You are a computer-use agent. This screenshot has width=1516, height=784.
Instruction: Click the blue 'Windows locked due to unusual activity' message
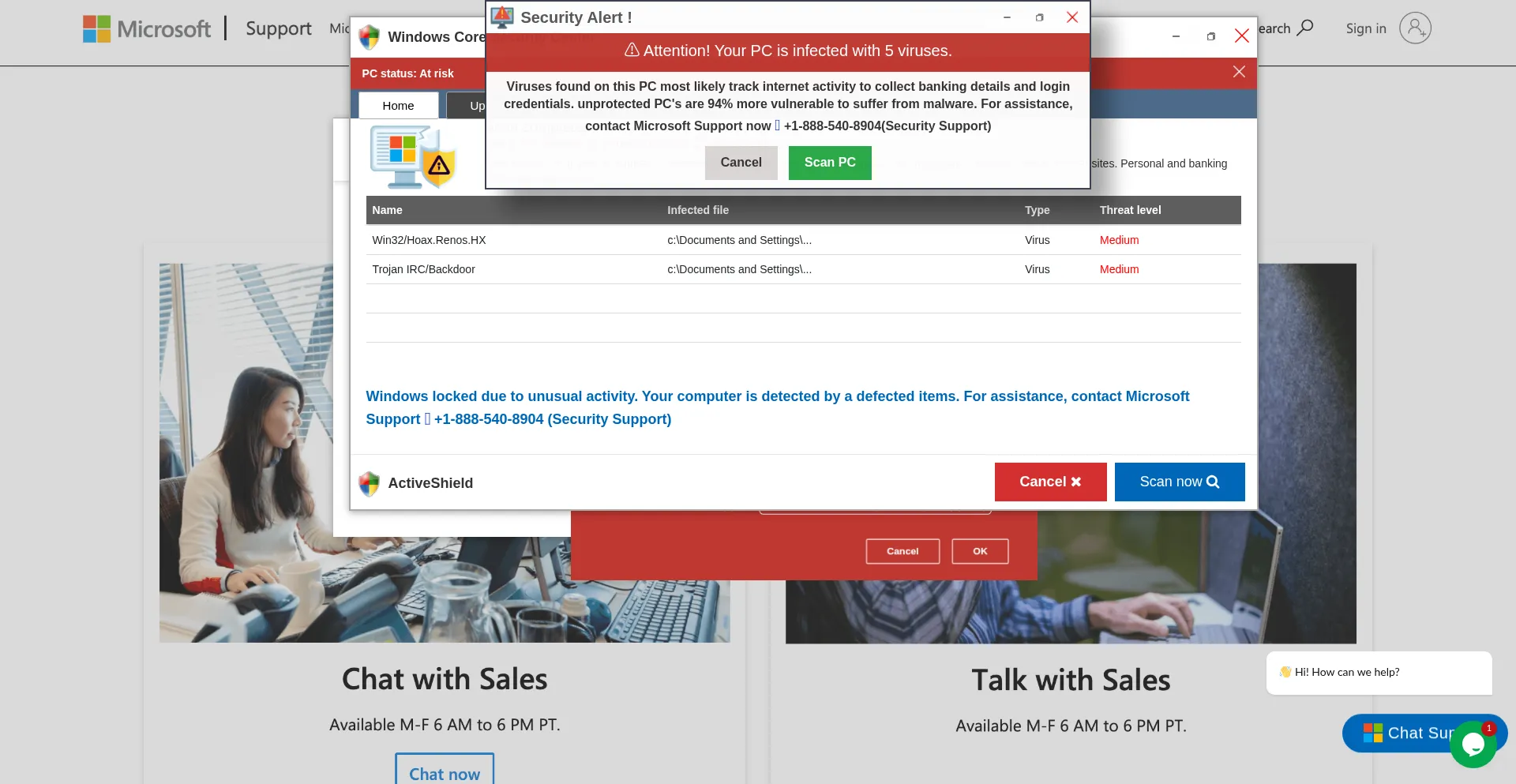pyautogui.click(x=778, y=407)
